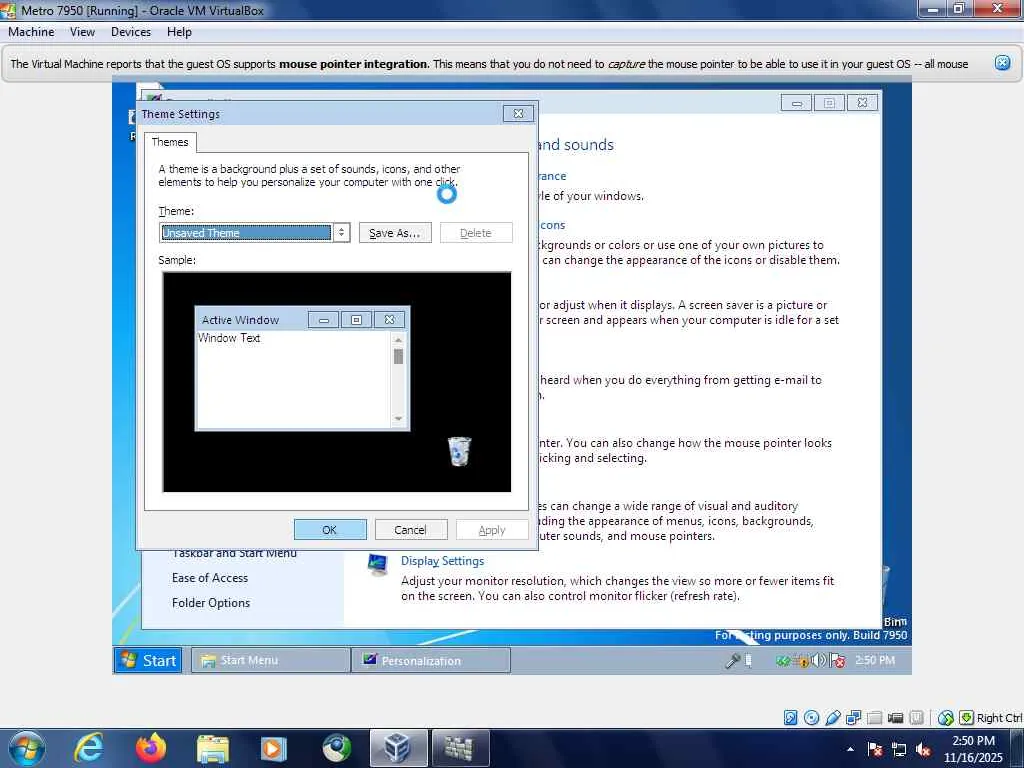Switch to Personalization guest taskbar button
1024x768 pixels.
431,660
